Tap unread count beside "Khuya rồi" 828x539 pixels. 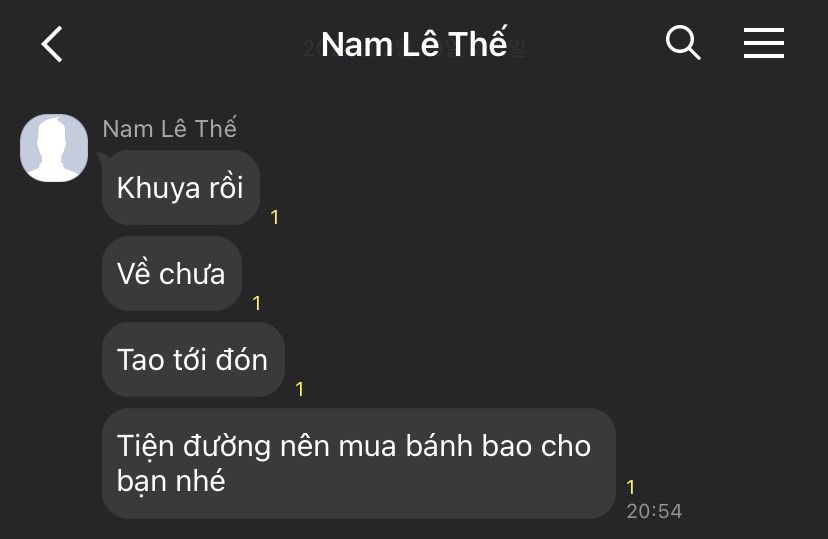point(275,217)
